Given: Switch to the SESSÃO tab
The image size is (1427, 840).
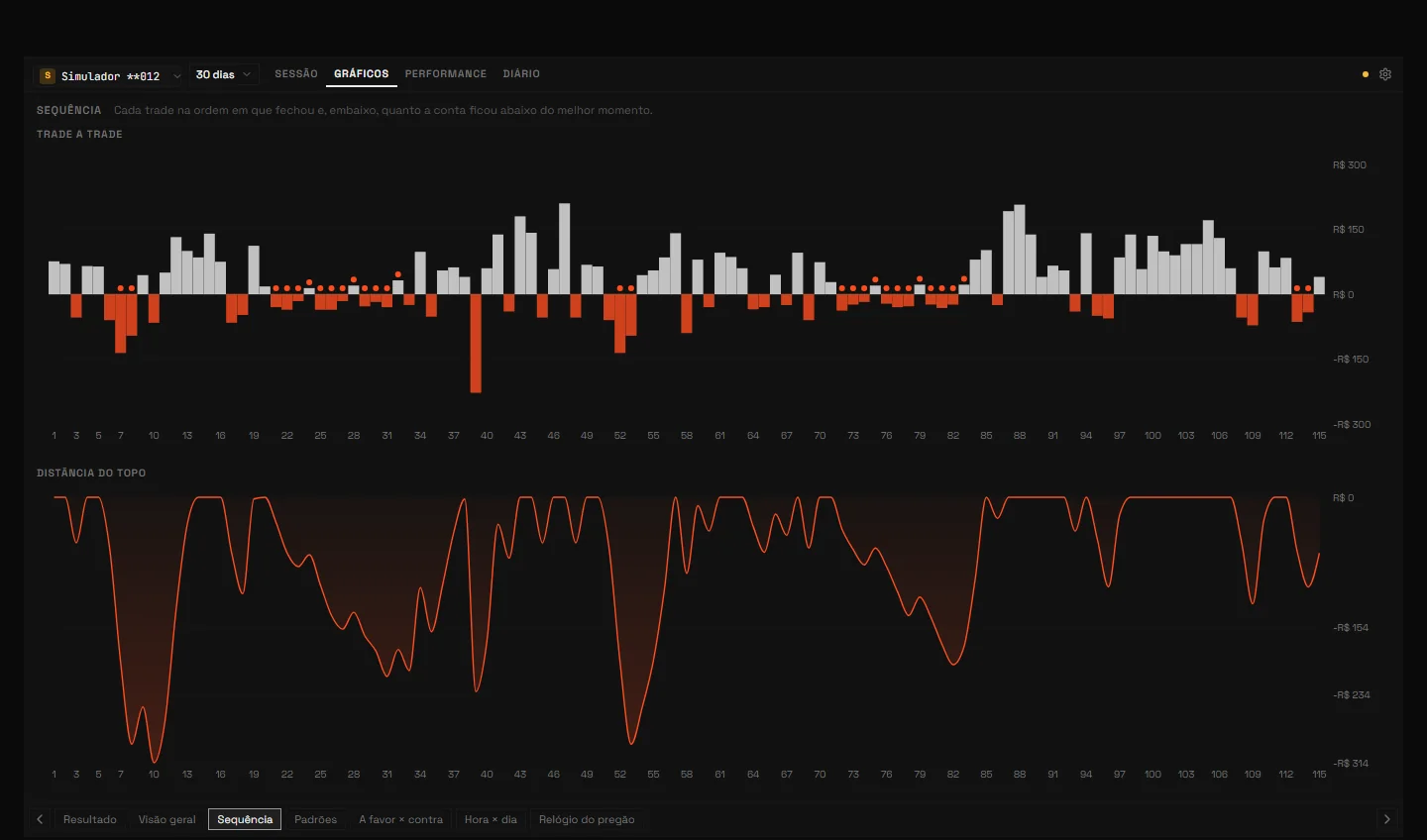Looking at the screenshot, I should click(296, 73).
